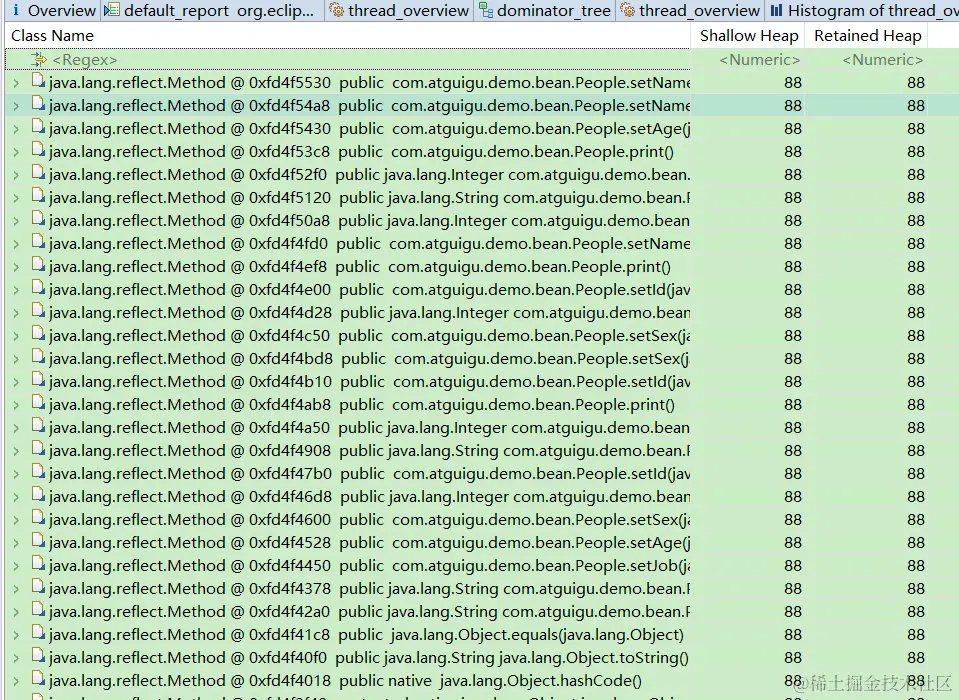Sort by the Retained Heap column header

(867, 35)
